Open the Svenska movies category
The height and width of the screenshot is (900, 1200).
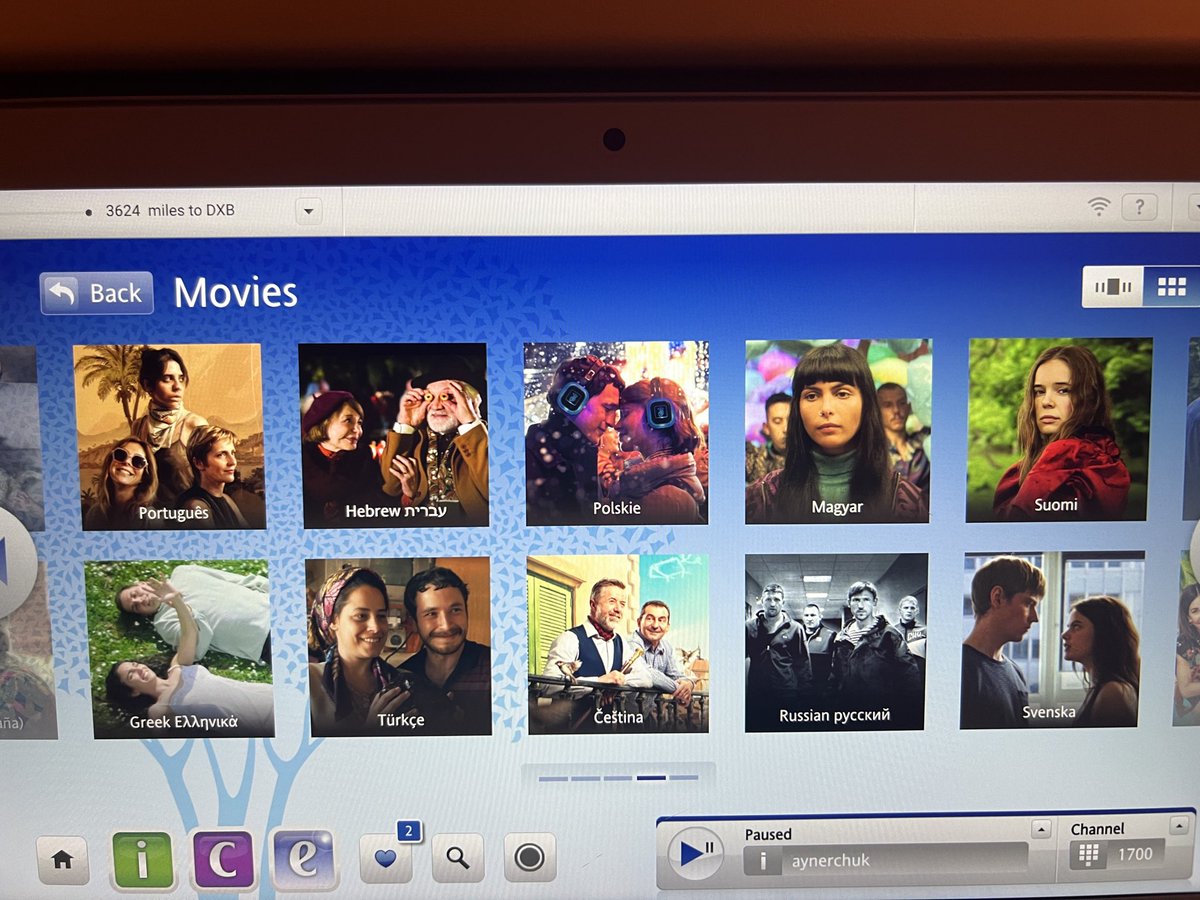pos(1052,640)
